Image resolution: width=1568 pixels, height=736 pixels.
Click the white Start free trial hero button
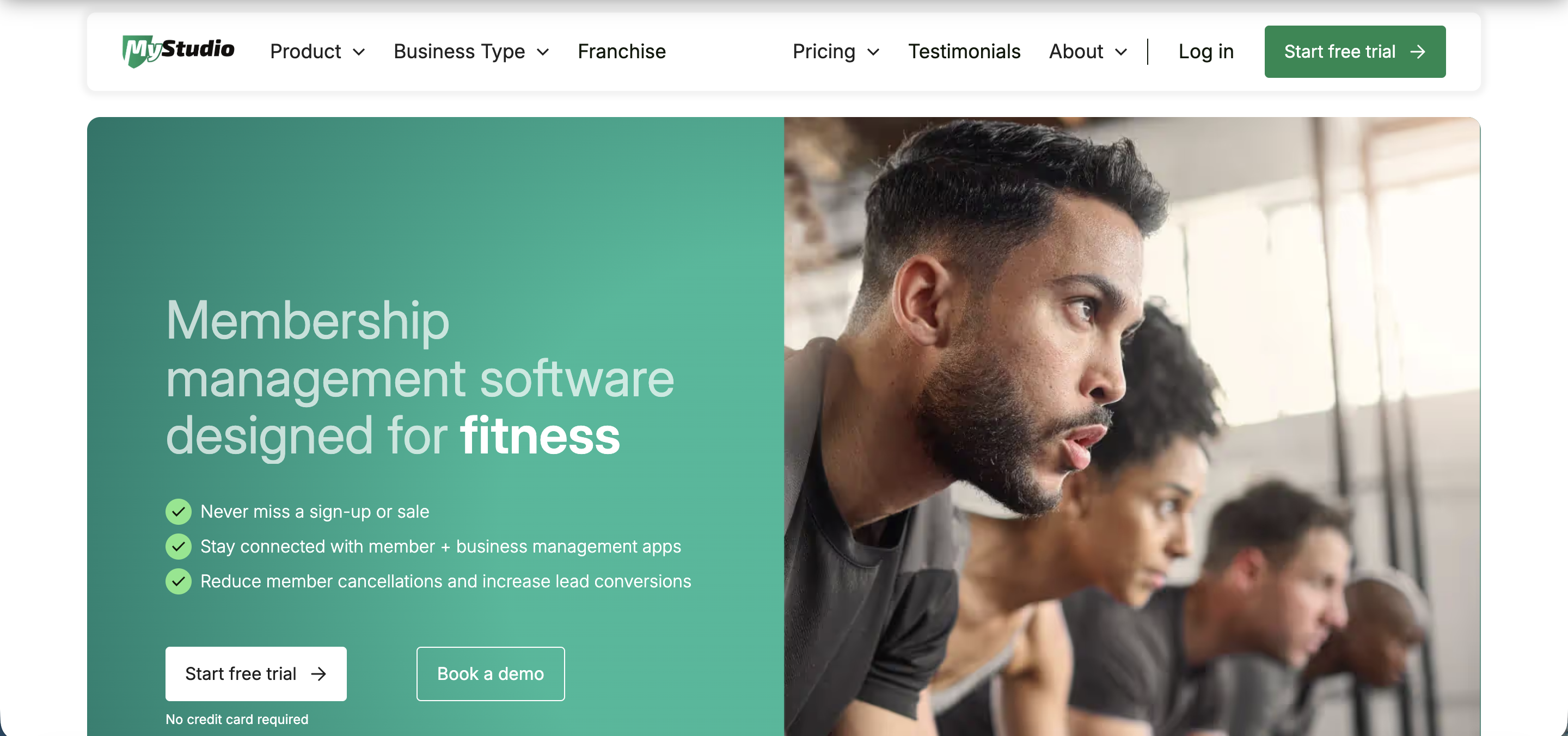(256, 673)
